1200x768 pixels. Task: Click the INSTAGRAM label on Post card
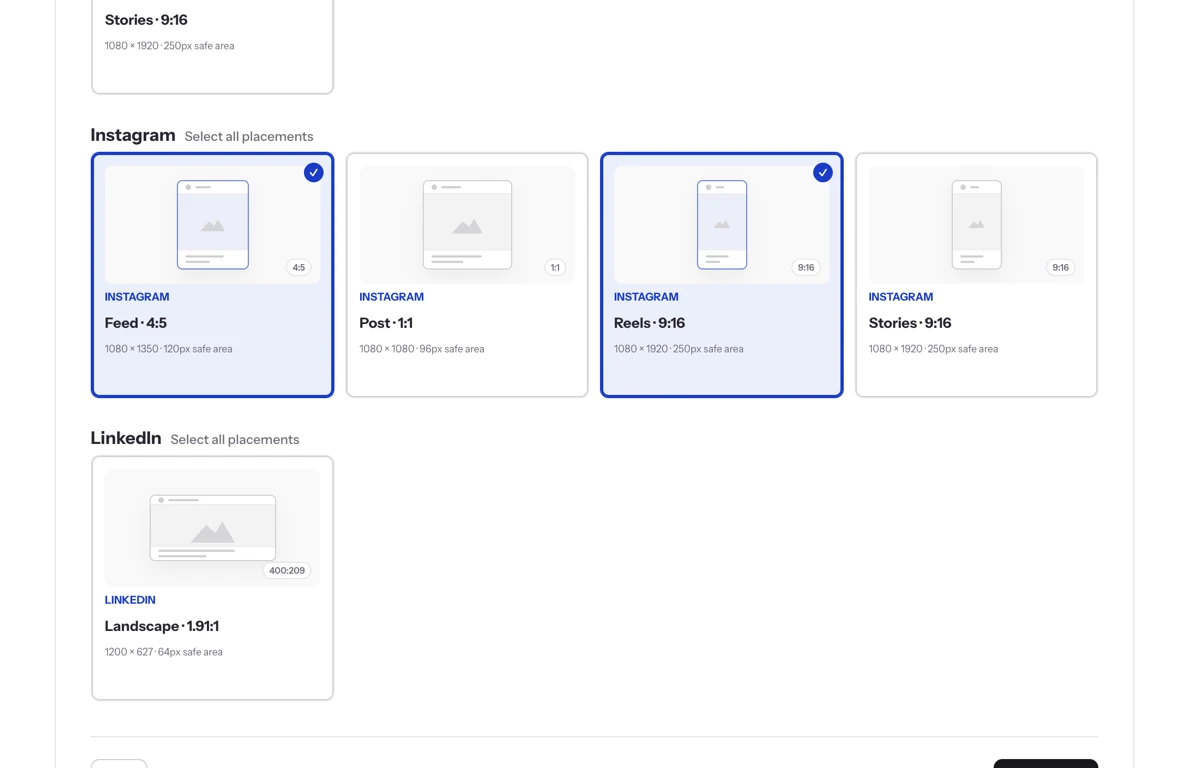[391, 297]
